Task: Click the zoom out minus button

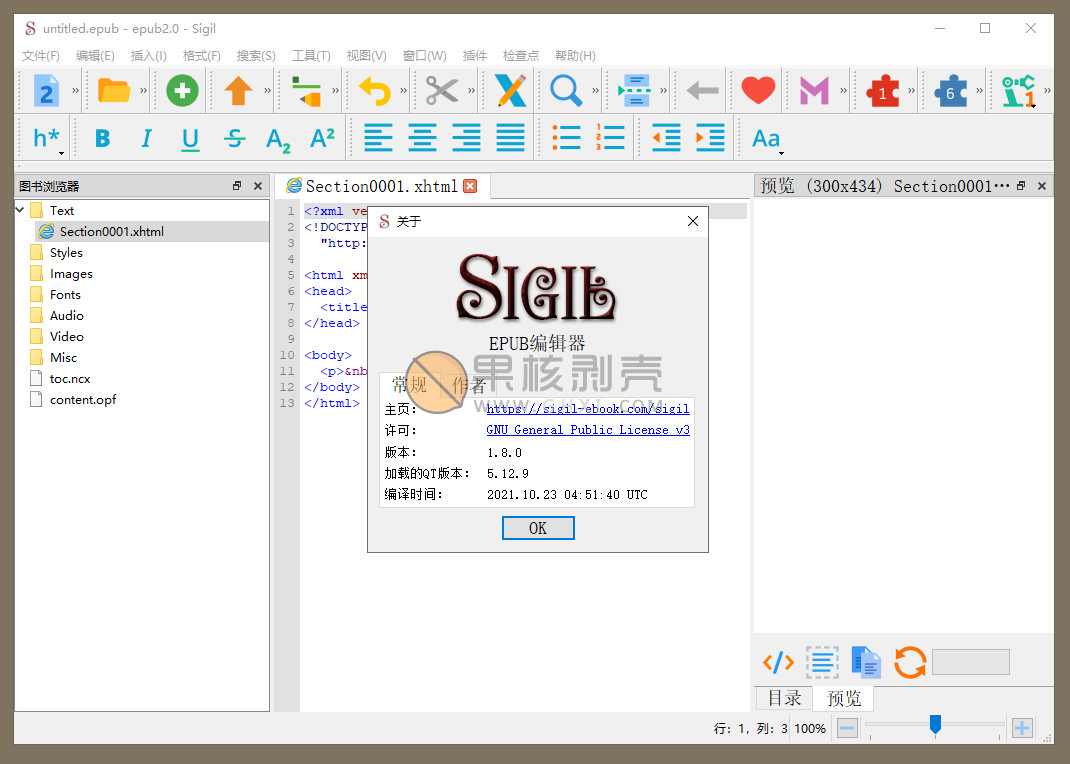Action: (x=847, y=728)
